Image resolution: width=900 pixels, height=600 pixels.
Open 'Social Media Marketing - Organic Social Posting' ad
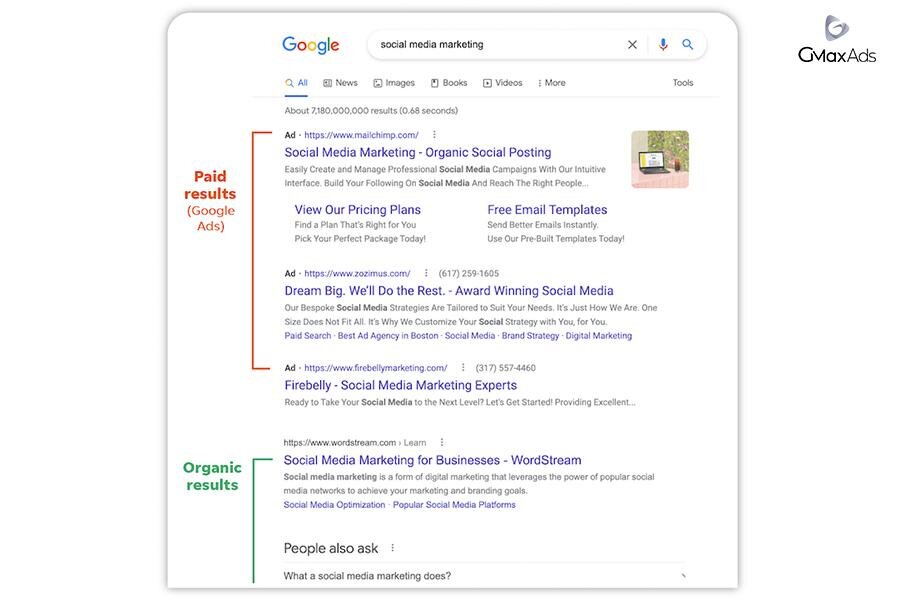pyautogui.click(x=418, y=152)
